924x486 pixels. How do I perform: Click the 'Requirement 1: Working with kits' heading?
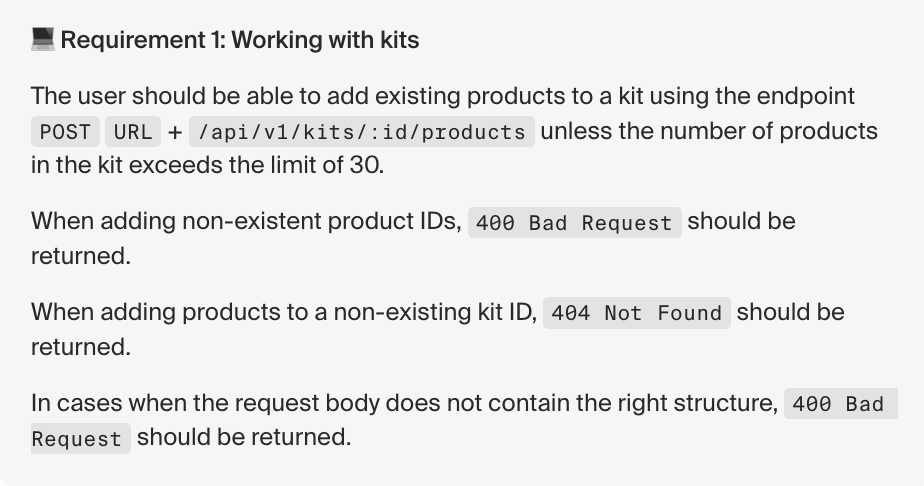pos(240,40)
